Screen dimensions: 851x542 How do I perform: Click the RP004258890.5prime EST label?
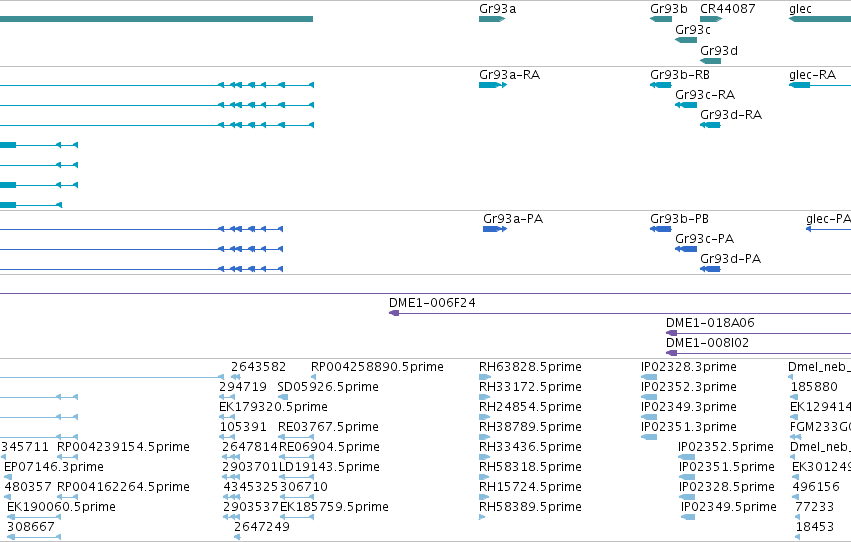point(377,367)
